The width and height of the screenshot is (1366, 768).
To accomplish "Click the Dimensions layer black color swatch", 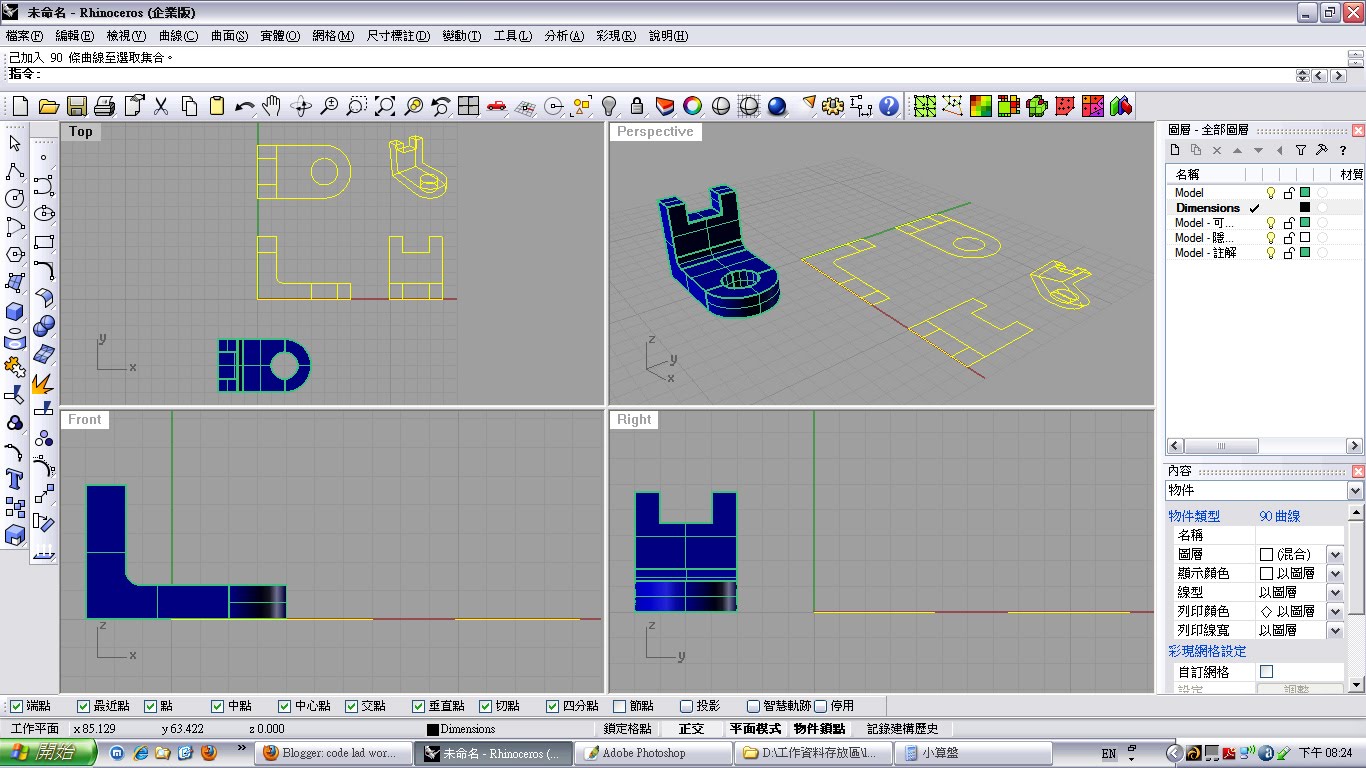I will [x=1304, y=207].
